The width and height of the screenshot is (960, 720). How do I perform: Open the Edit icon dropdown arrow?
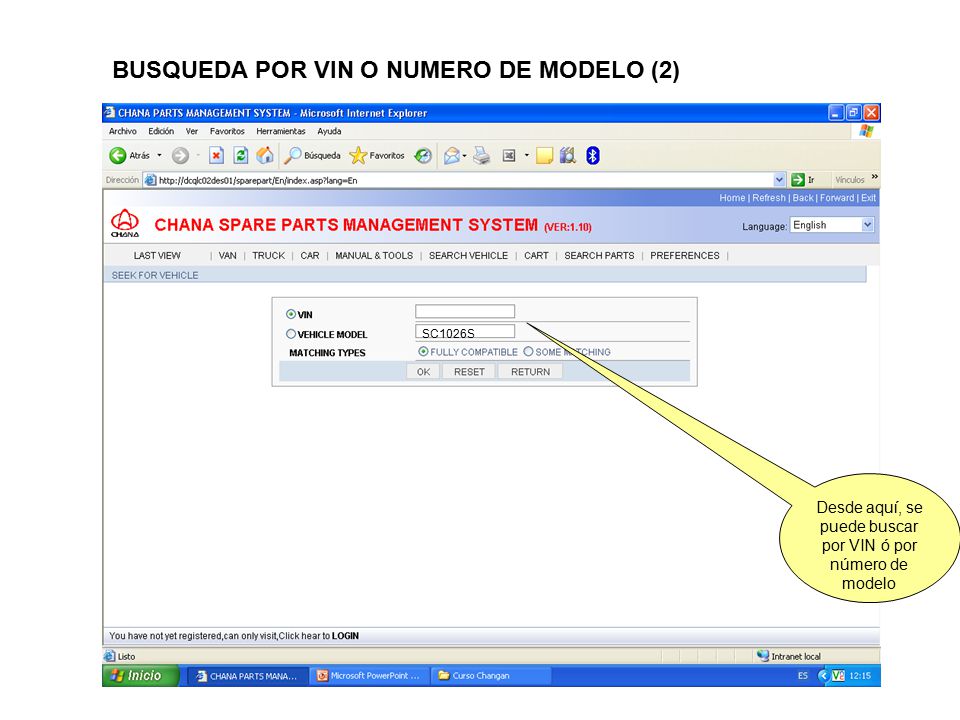pos(527,156)
